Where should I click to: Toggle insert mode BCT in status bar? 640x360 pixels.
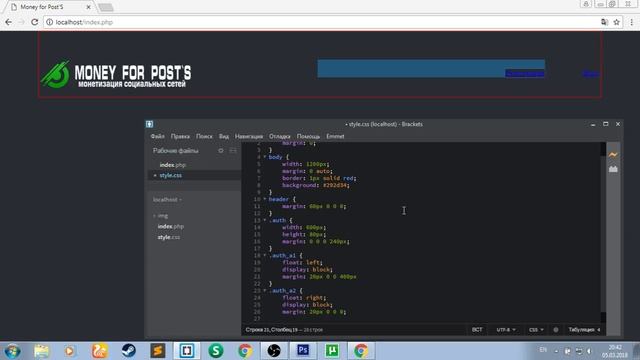(x=477, y=330)
